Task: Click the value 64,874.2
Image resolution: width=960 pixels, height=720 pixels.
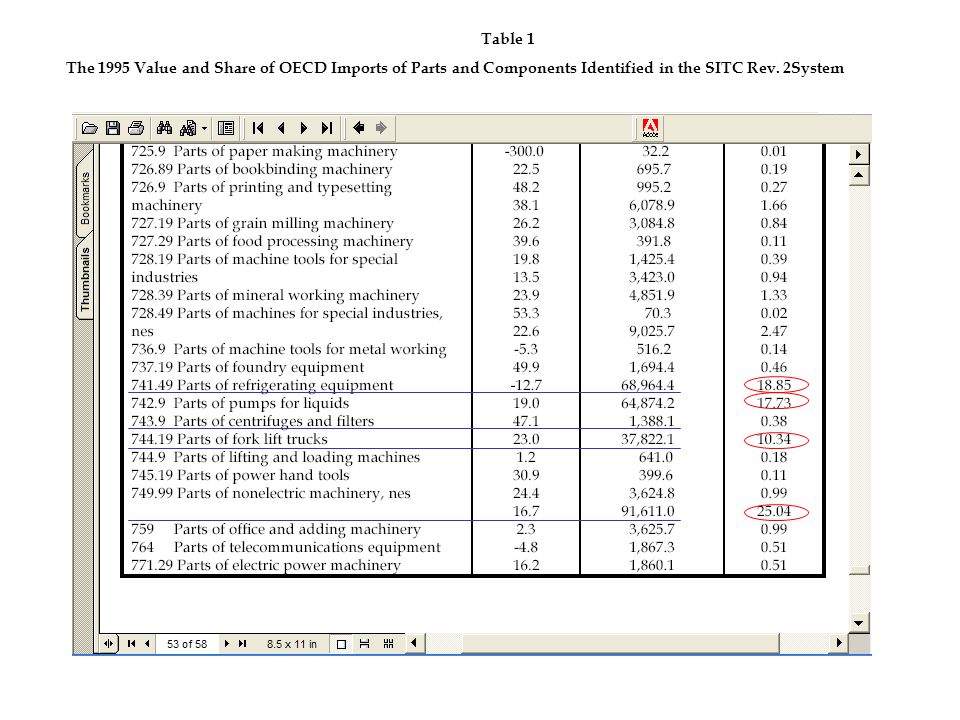Action: pos(647,403)
